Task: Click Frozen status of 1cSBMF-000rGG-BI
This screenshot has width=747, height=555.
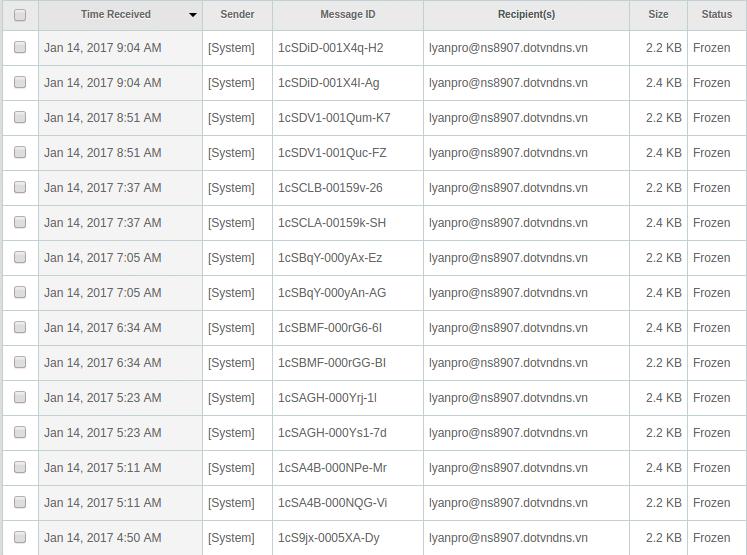Action: [712, 363]
